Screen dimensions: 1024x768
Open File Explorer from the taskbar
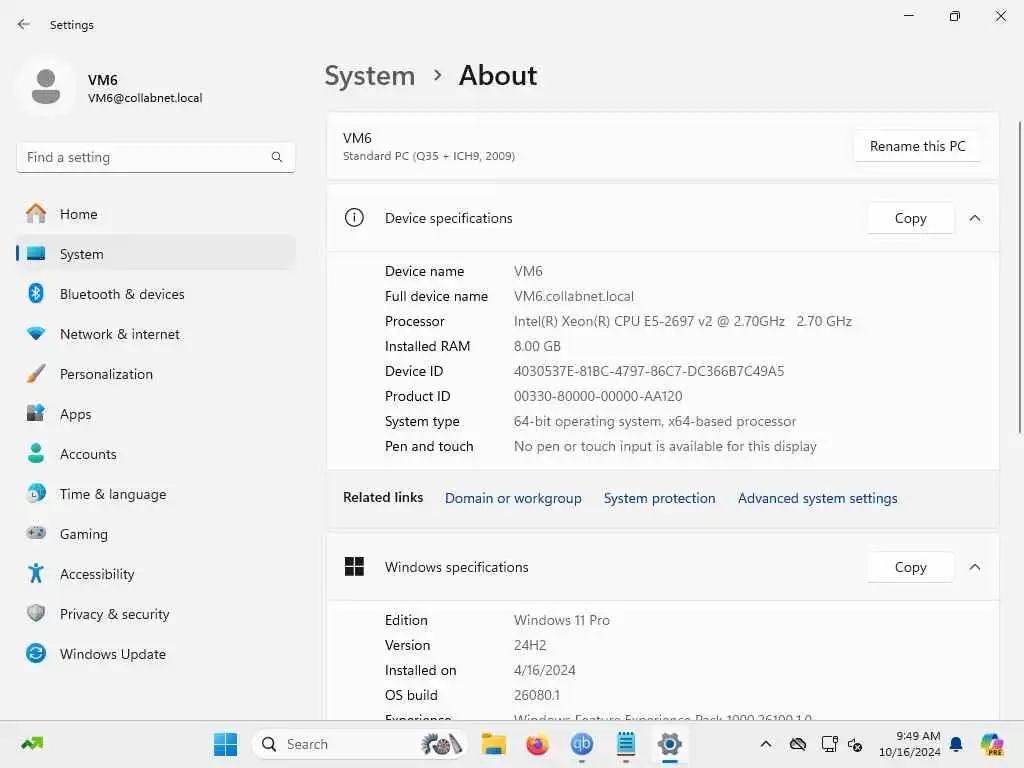click(x=494, y=744)
